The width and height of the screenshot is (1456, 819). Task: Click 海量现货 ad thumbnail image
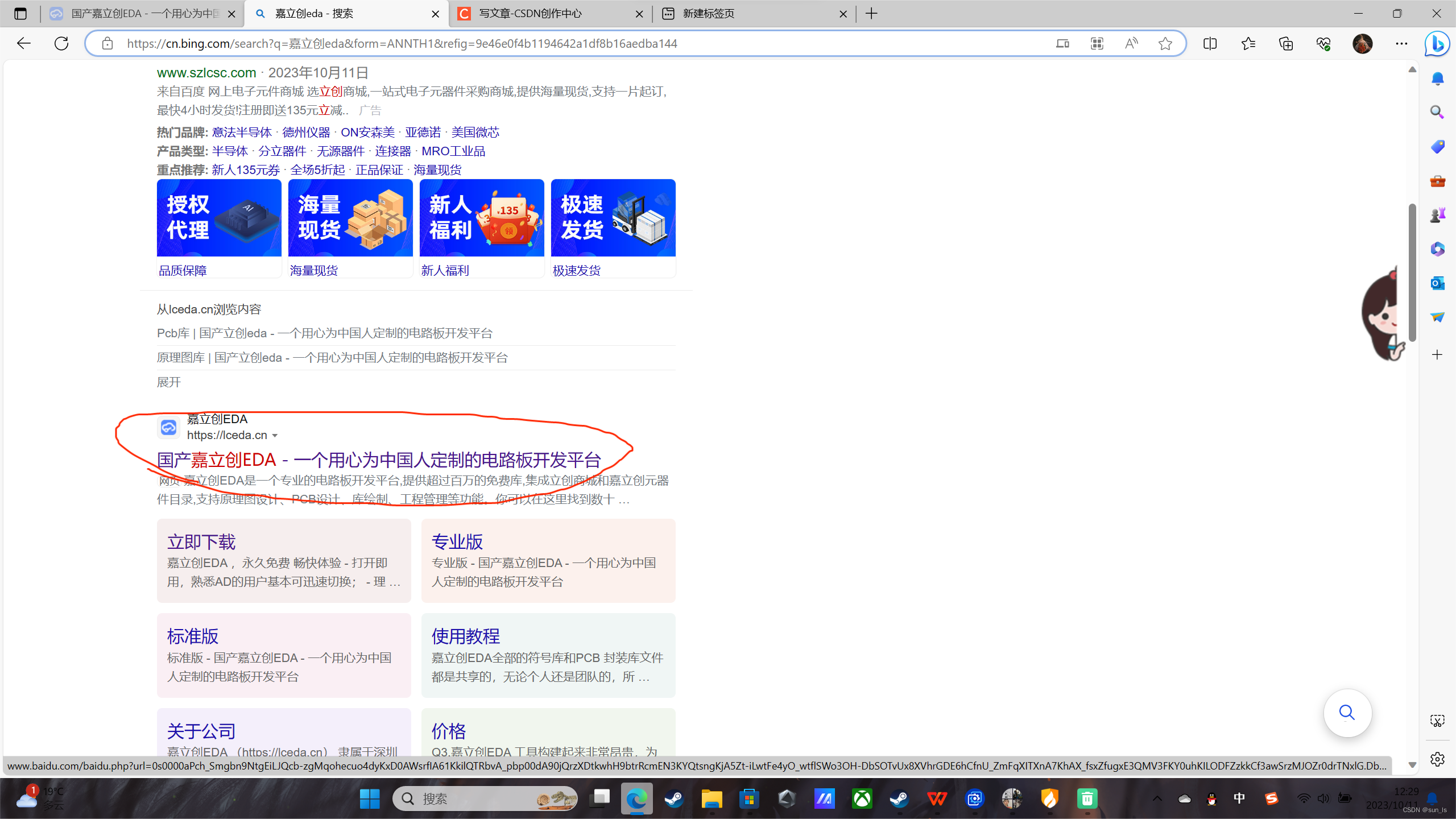pyautogui.click(x=350, y=218)
